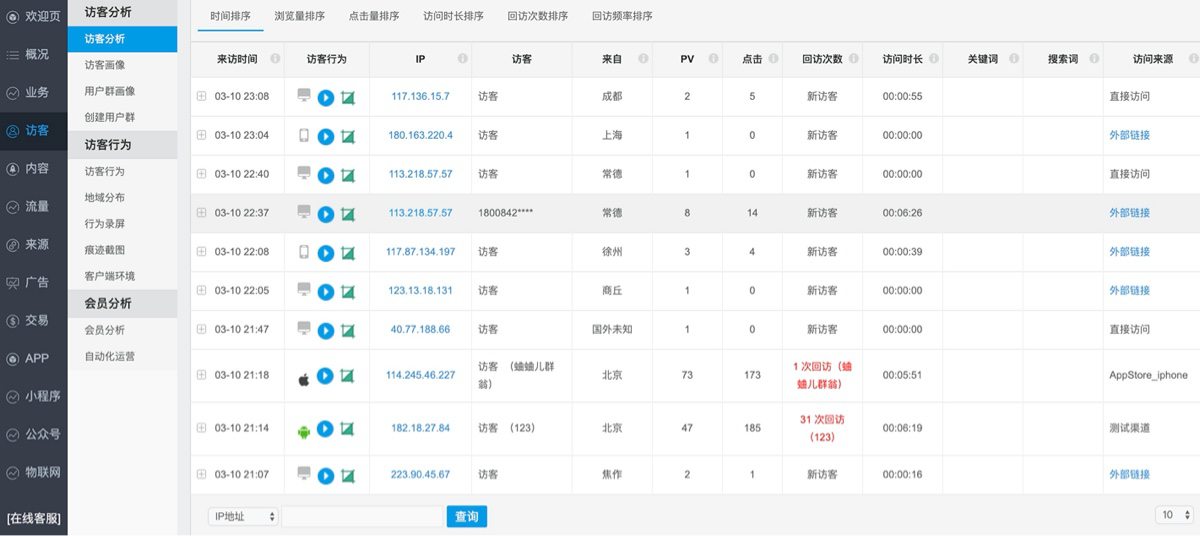Open green trace screenshot icon for 03-10 23:08
The image size is (1200, 536).
pyautogui.click(x=348, y=97)
